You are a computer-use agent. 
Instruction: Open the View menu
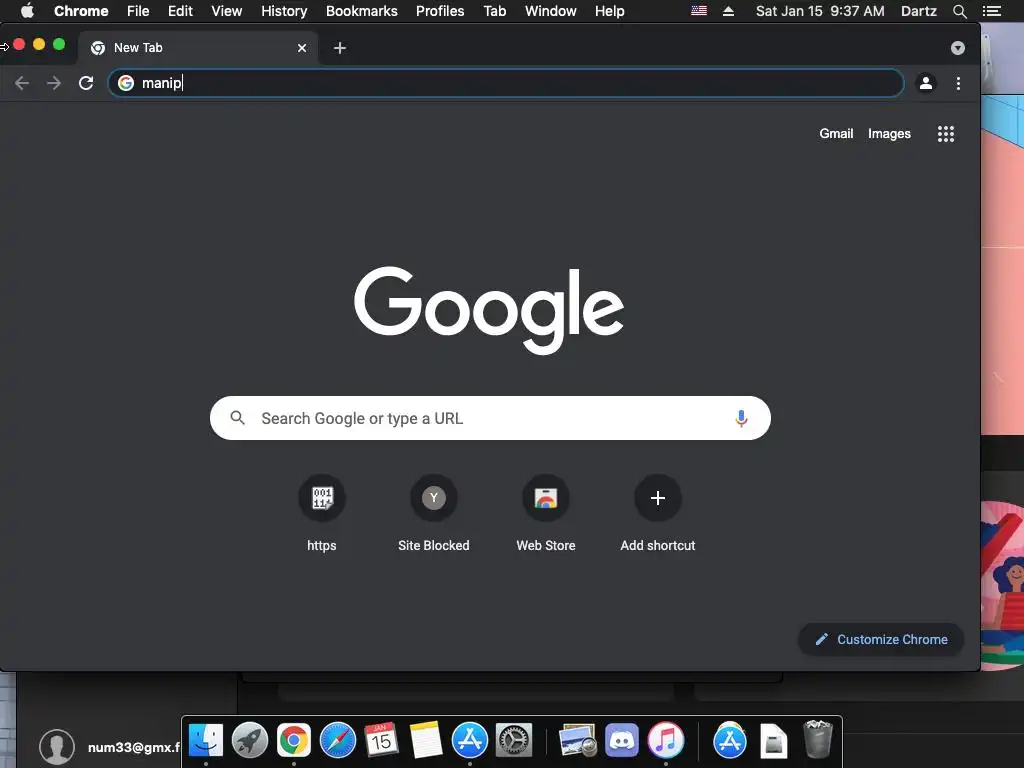pyautogui.click(x=227, y=11)
